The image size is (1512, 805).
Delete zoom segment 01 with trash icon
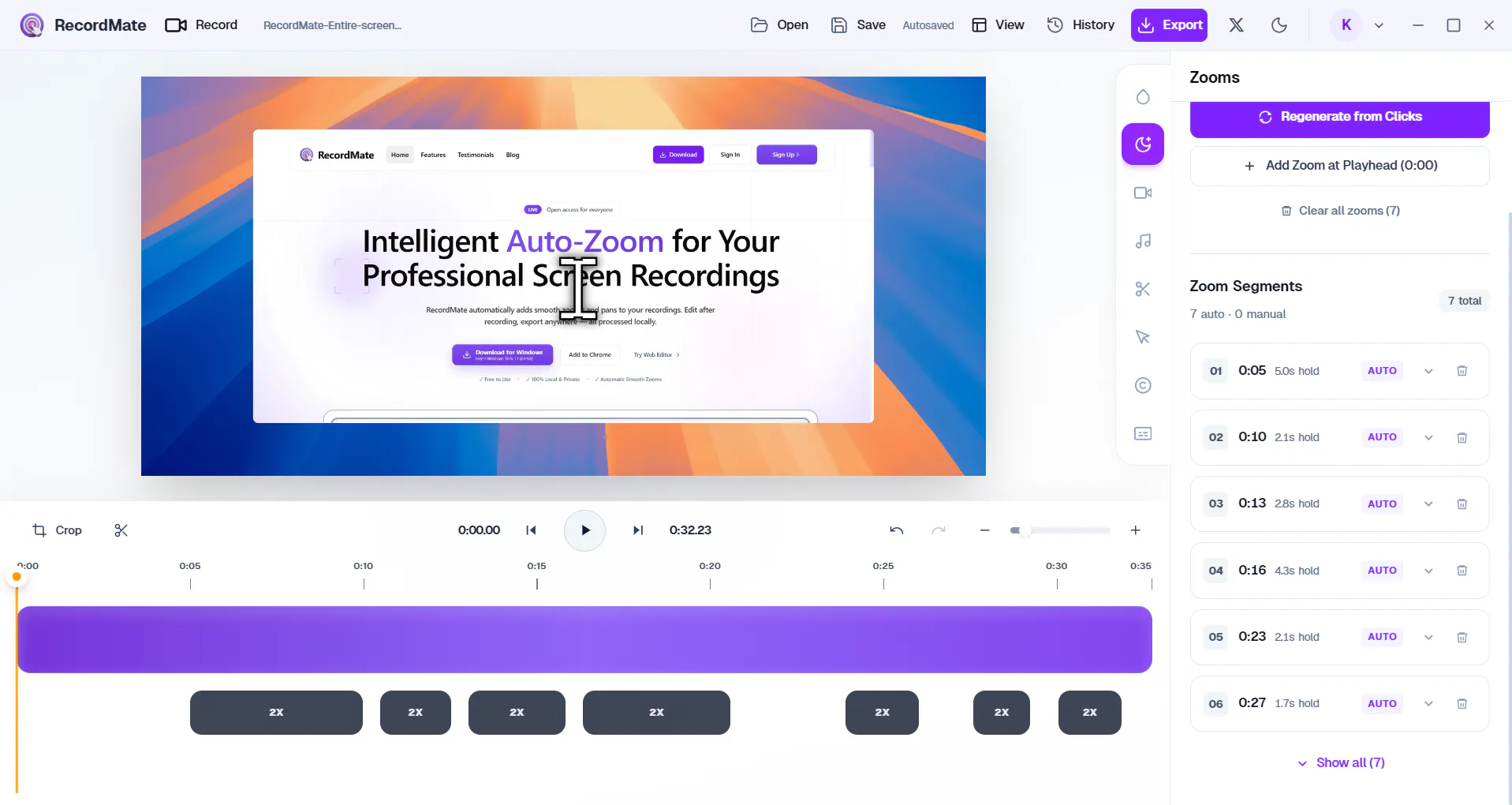(x=1462, y=371)
